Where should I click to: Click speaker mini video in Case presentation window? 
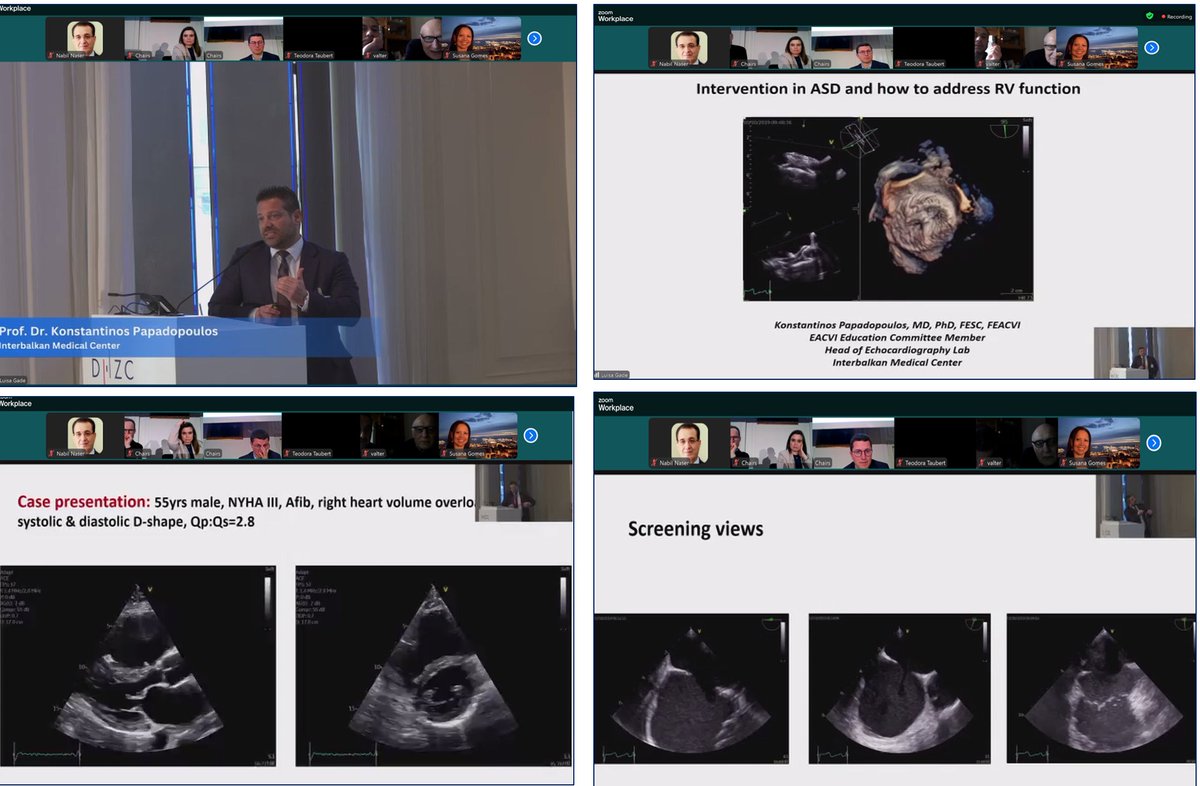point(524,492)
